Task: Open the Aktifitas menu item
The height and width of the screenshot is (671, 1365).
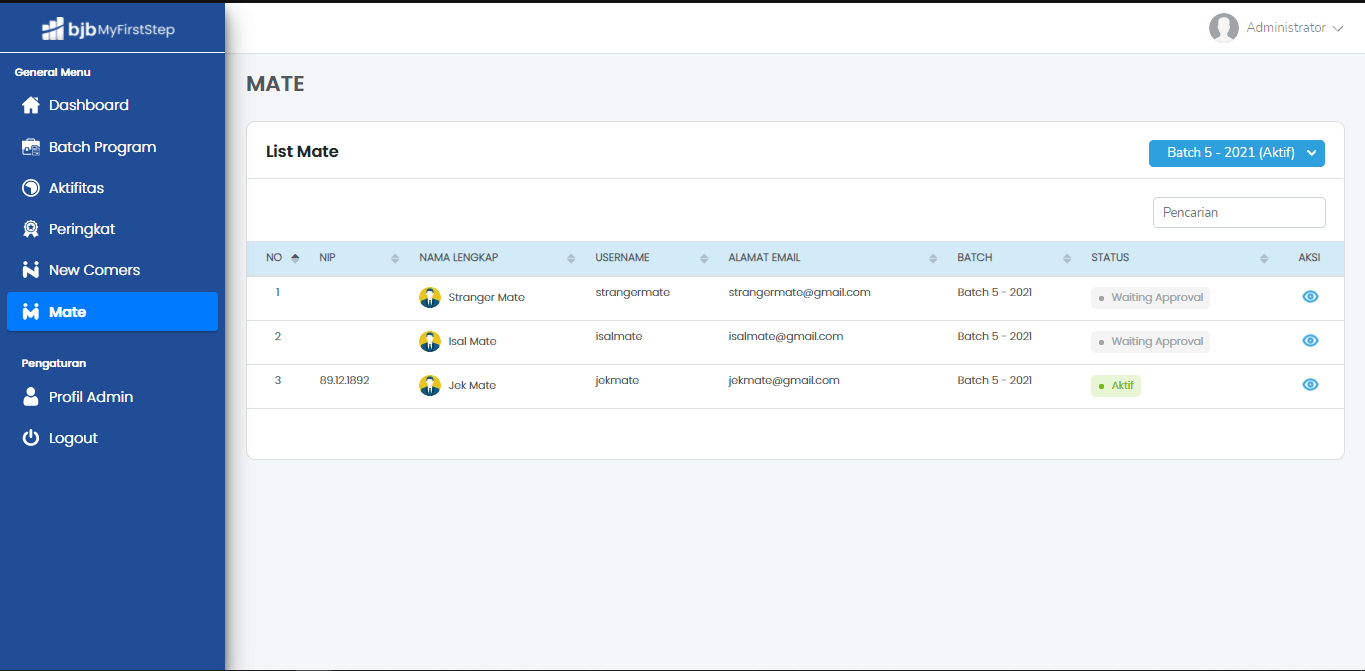Action: tap(112, 188)
